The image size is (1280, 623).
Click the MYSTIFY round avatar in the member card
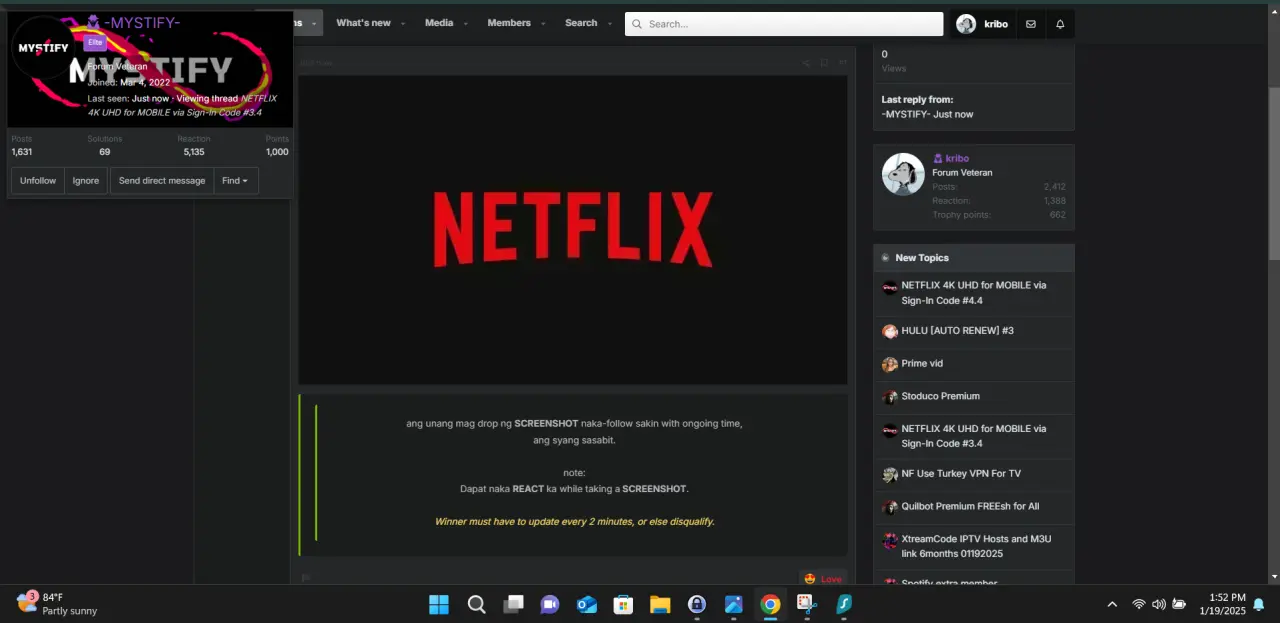click(43, 47)
